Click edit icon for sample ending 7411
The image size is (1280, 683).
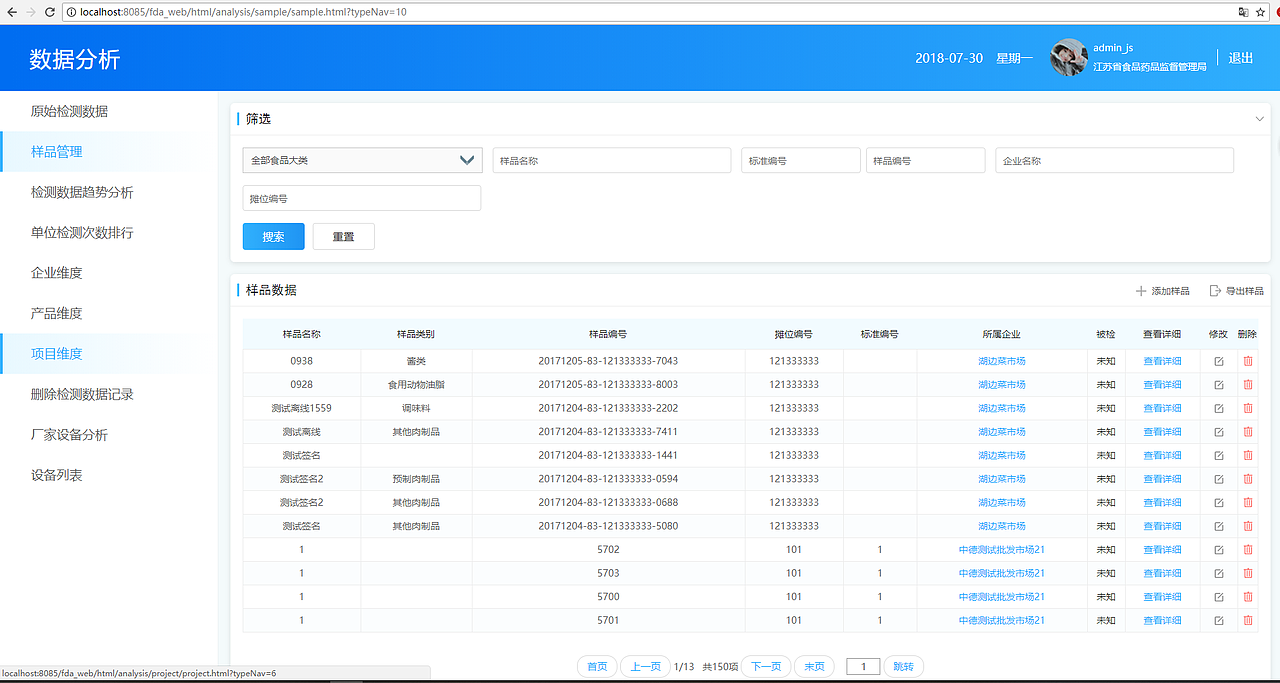pos(1218,432)
